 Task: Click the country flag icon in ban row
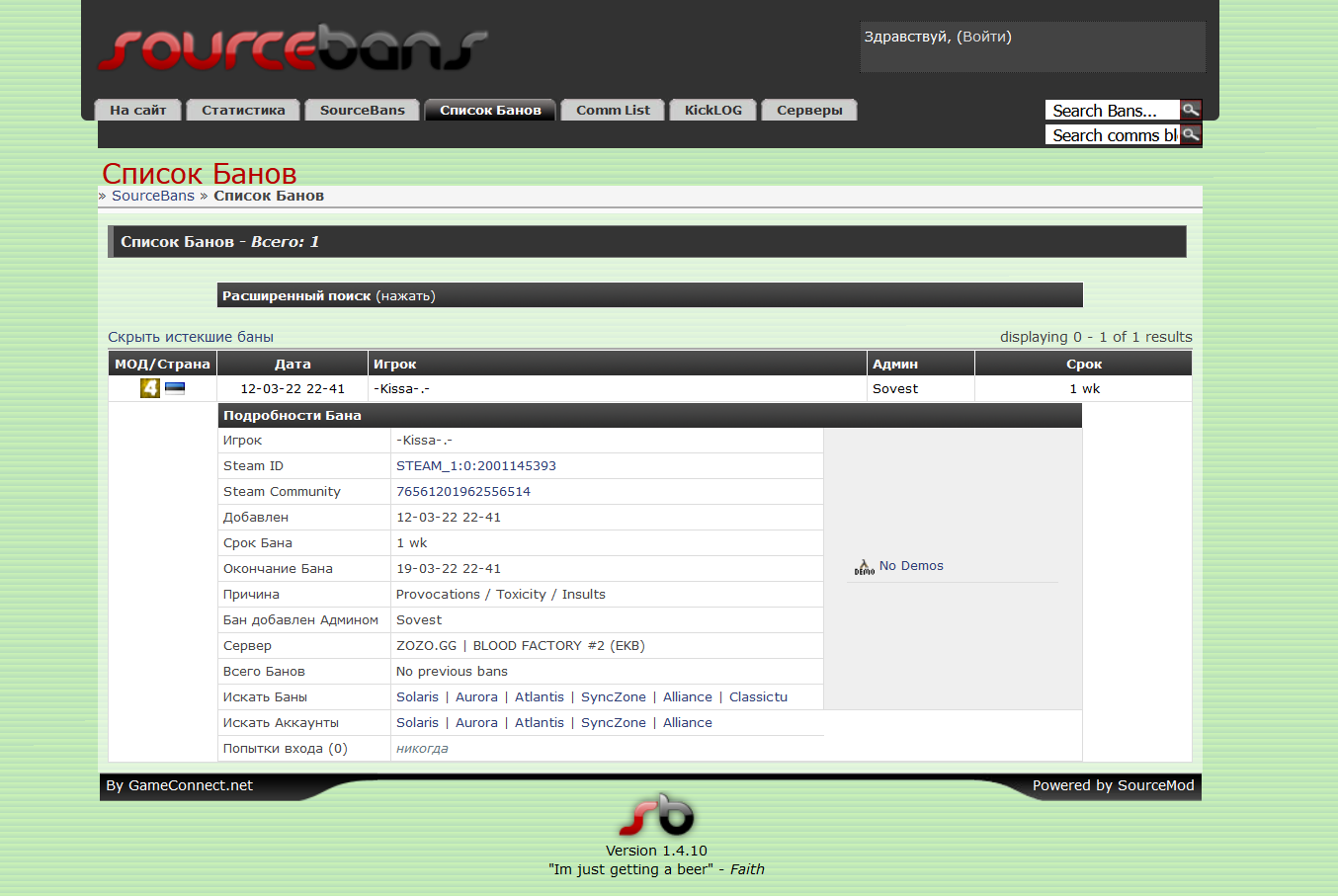[x=175, y=388]
